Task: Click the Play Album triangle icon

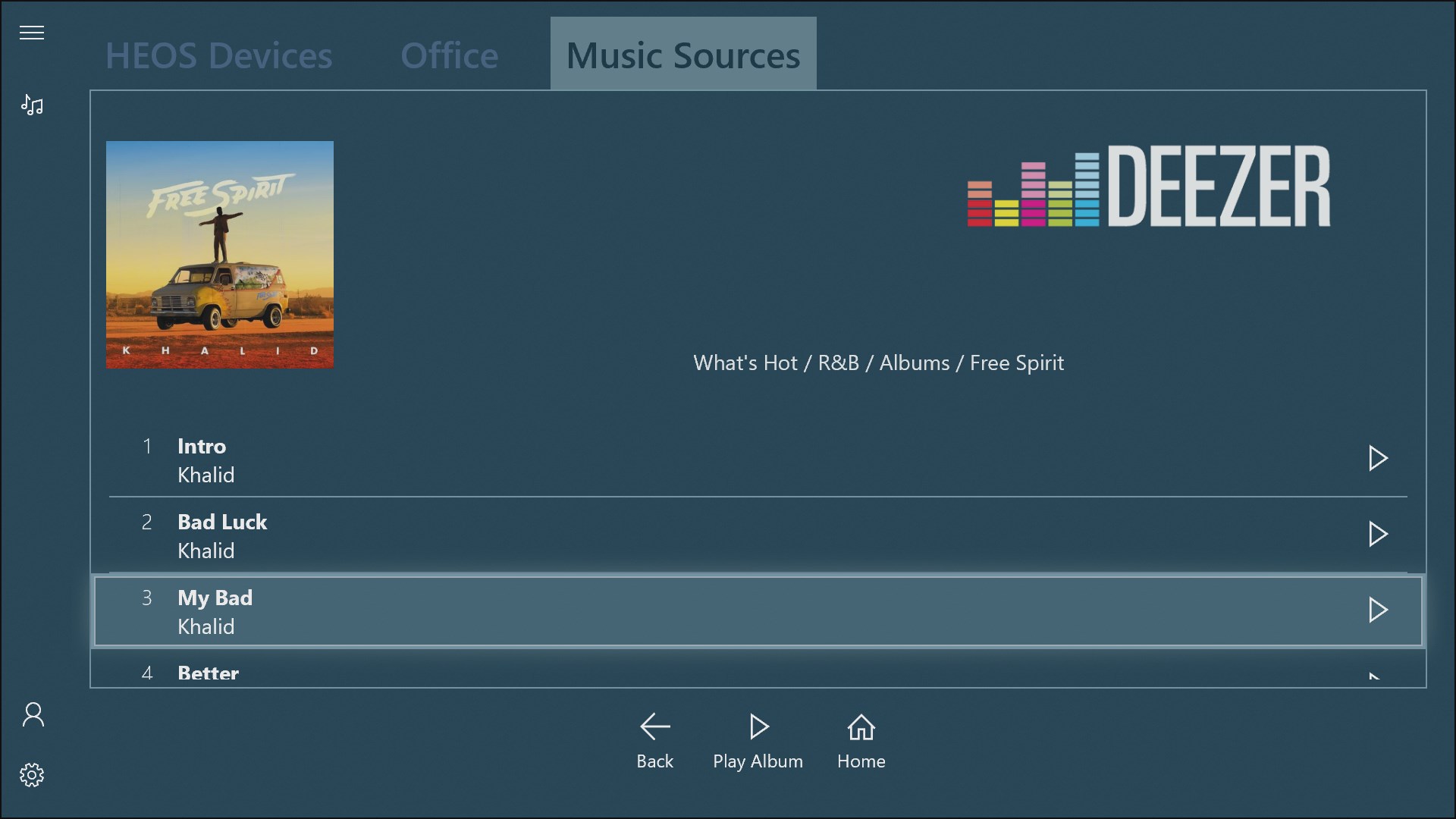Action: click(x=758, y=726)
